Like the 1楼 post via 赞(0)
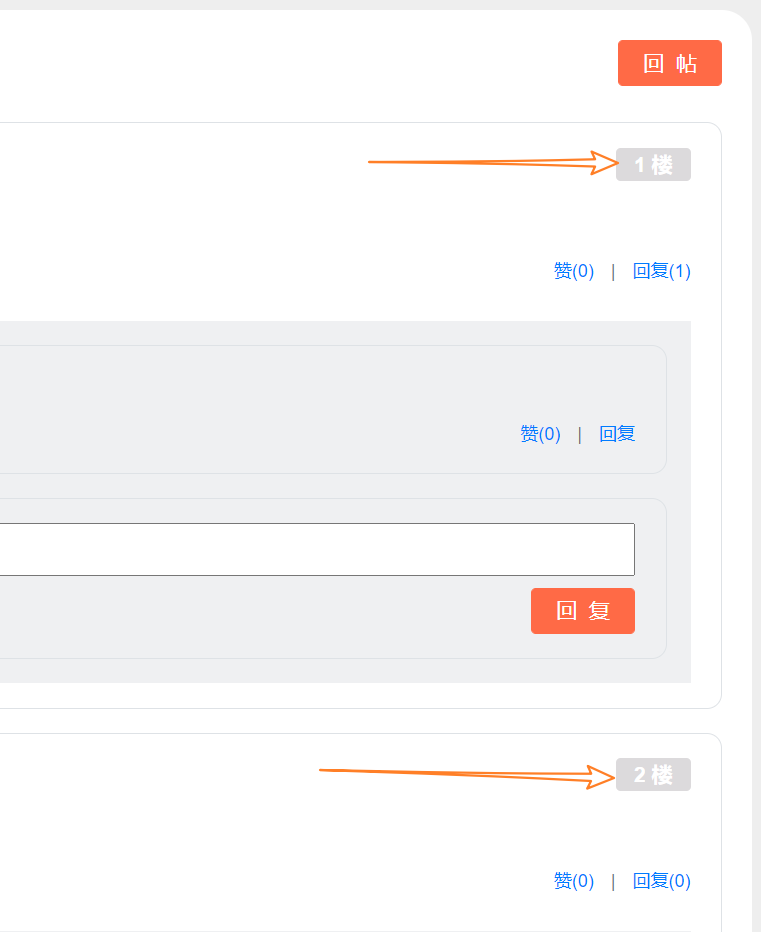The height and width of the screenshot is (932, 761). [574, 271]
